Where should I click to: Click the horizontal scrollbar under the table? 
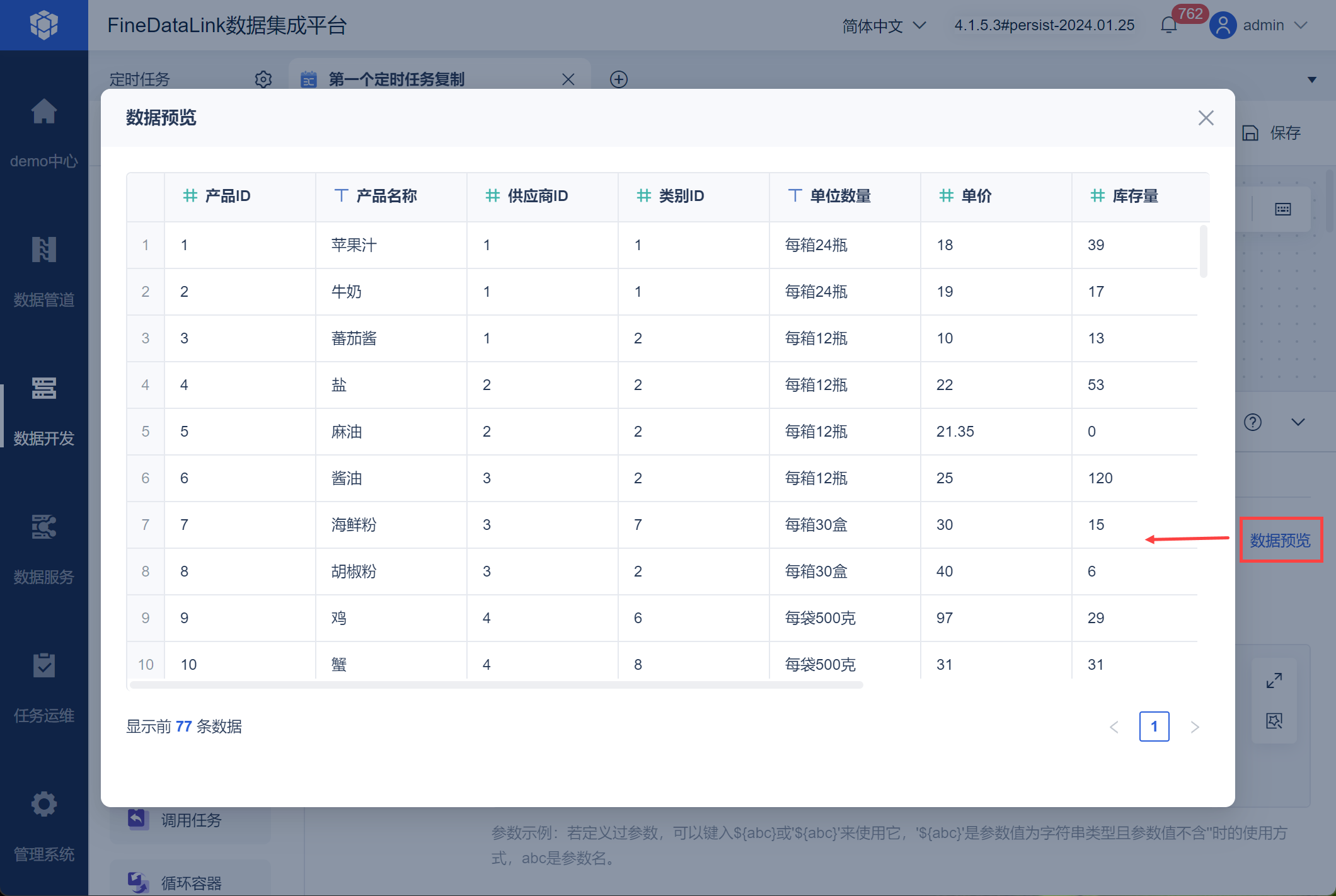coord(495,685)
